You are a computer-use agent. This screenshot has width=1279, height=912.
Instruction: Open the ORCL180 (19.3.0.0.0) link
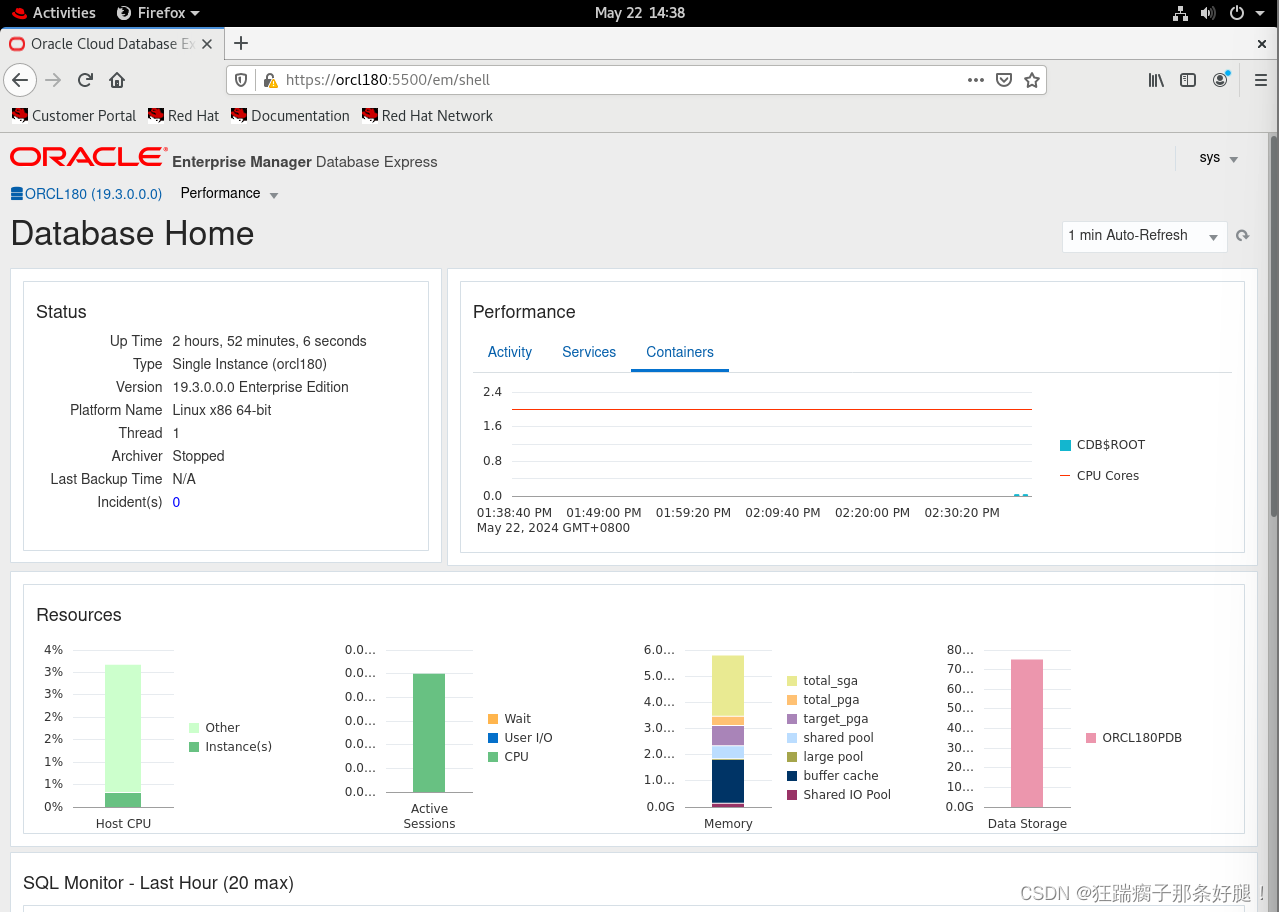[x=94, y=194]
